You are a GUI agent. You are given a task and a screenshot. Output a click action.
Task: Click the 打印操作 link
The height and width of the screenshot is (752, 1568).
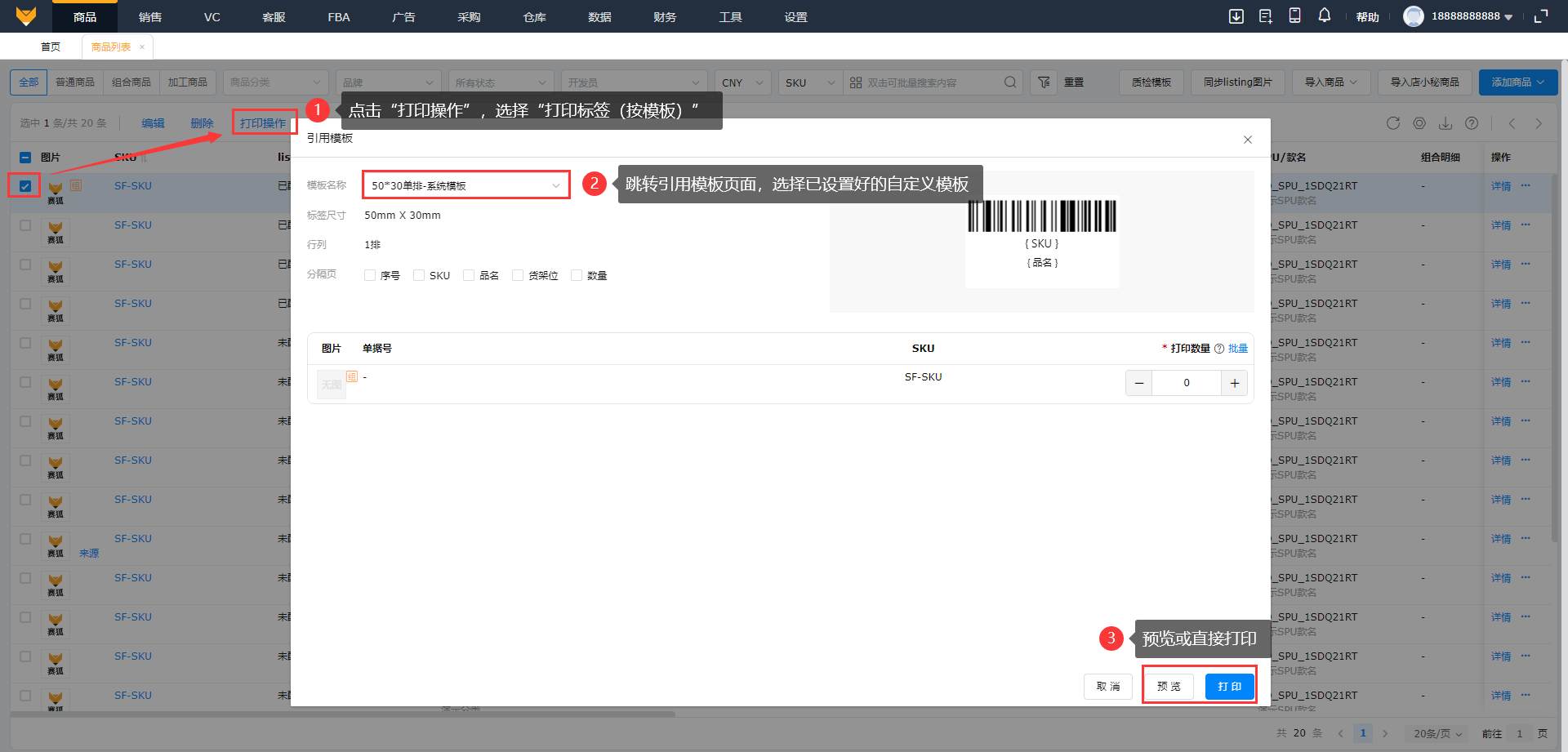[x=263, y=123]
